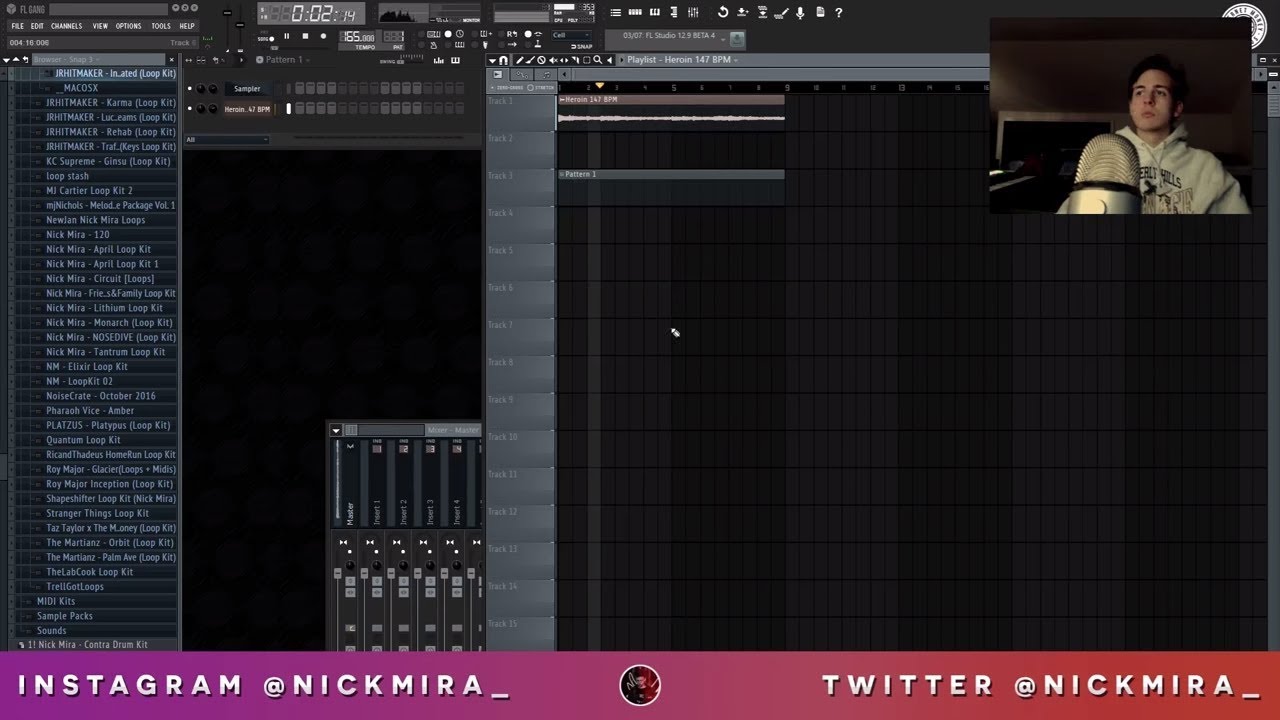Open the OPTIONS menu
Image resolution: width=1280 pixels, height=720 pixels.
[128, 26]
